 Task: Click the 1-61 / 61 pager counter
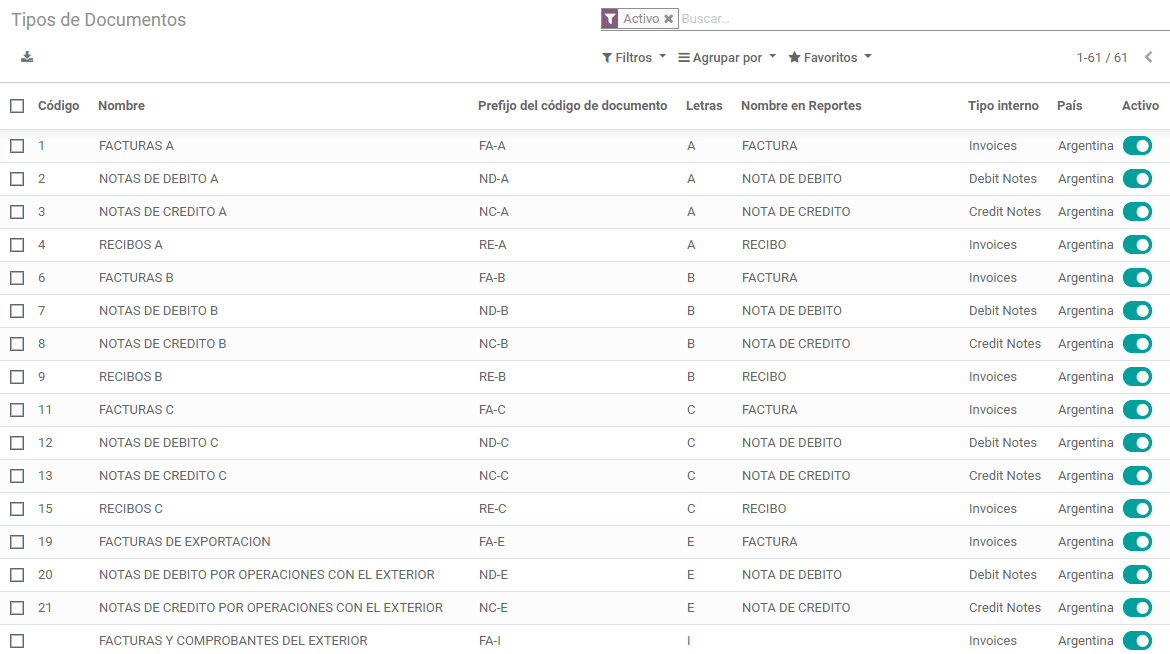pos(1101,58)
